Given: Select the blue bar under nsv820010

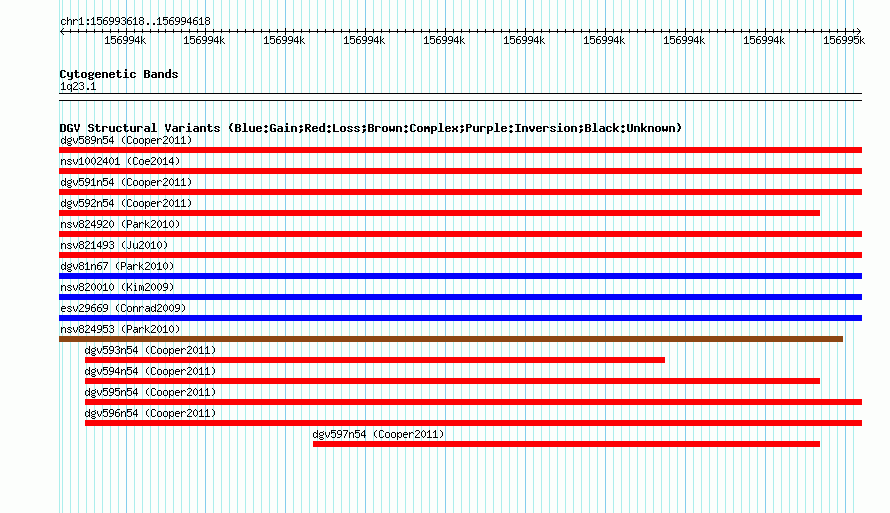Looking at the screenshot, I should (x=460, y=297).
